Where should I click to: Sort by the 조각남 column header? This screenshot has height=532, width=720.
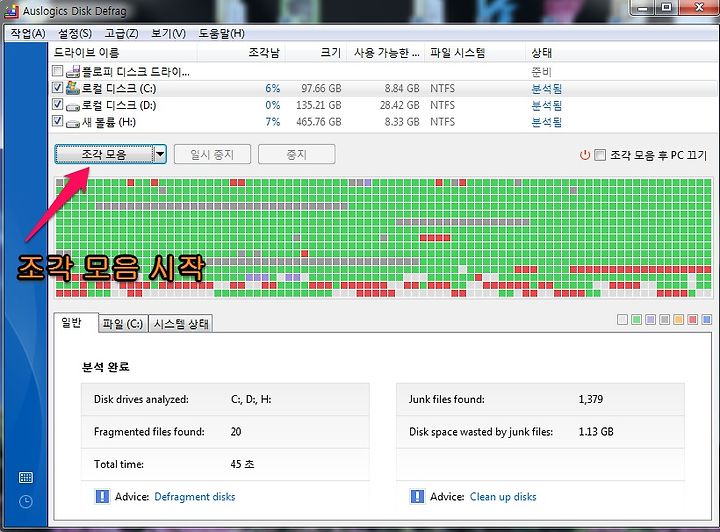241,53
